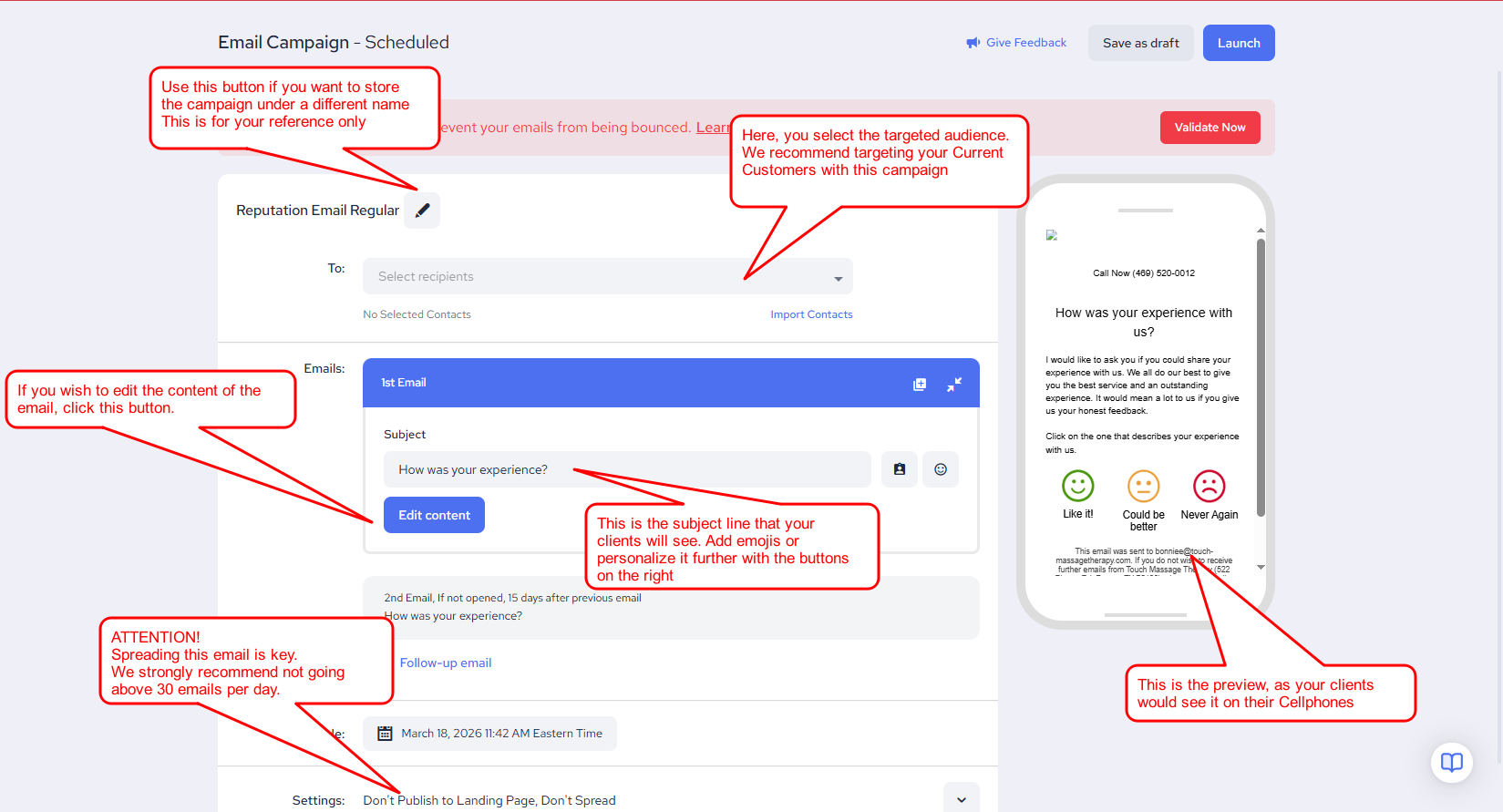The height and width of the screenshot is (812, 1503).
Task: Open the Select recipients dropdown
Action: tap(607, 277)
